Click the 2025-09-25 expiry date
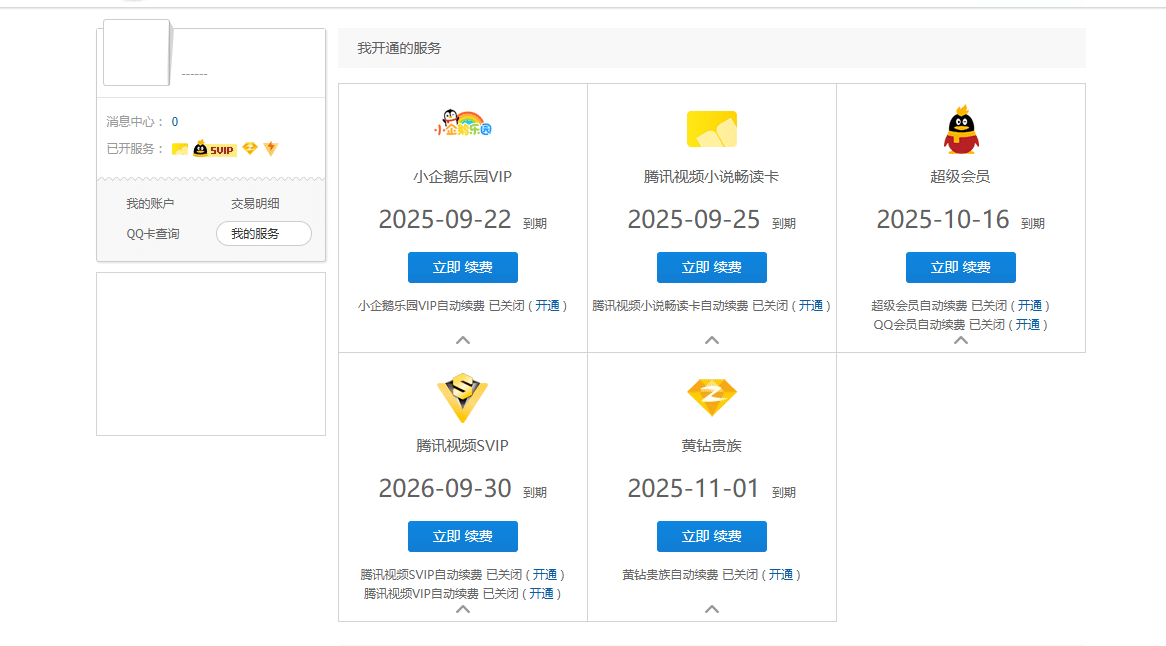The image size is (1166, 646). coord(694,219)
